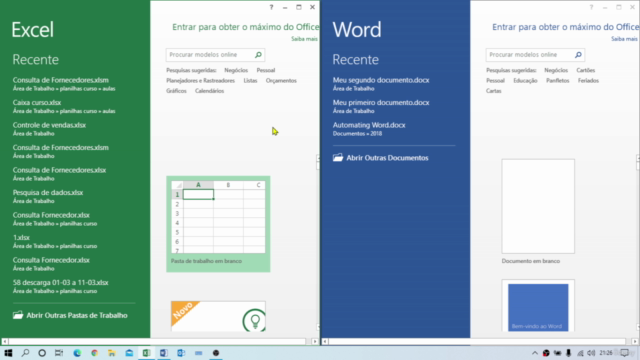Select Negócios suggested search in Word
The image size is (640, 360).
coord(556,70)
